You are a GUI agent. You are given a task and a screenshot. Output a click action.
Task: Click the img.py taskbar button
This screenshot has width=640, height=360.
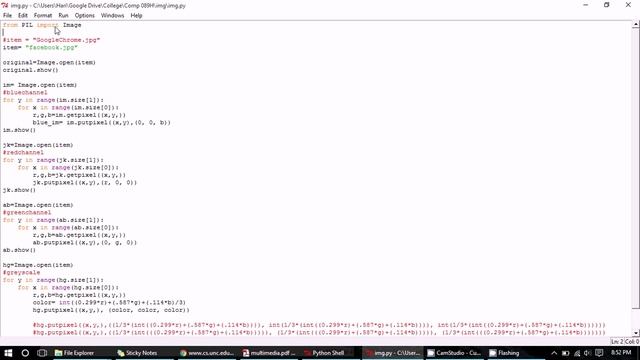coord(393,353)
